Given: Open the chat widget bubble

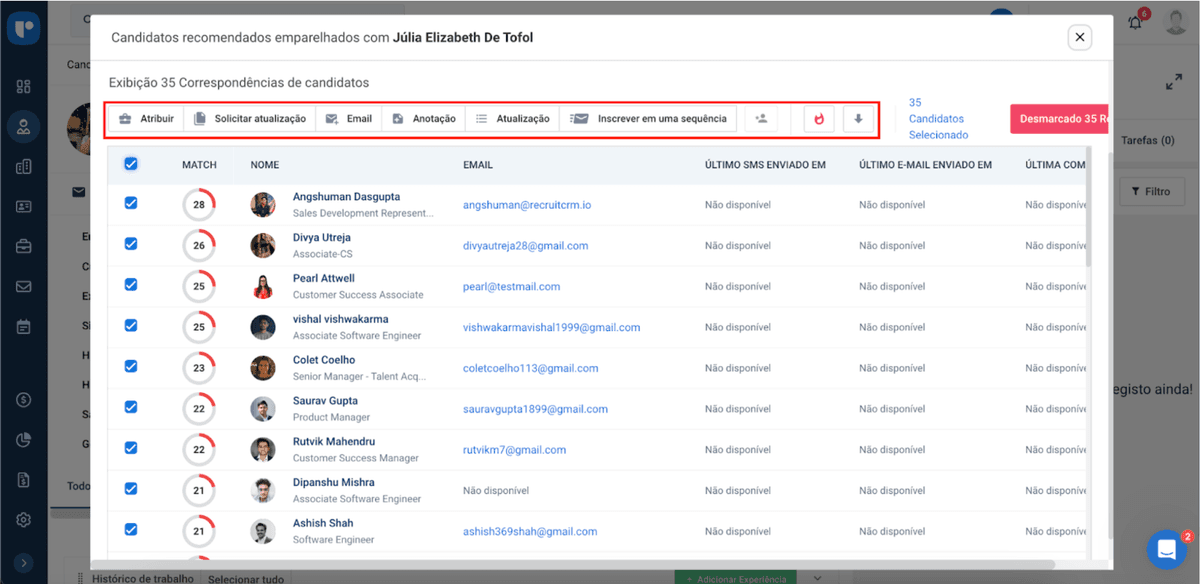Looking at the screenshot, I should coord(1166,549).
